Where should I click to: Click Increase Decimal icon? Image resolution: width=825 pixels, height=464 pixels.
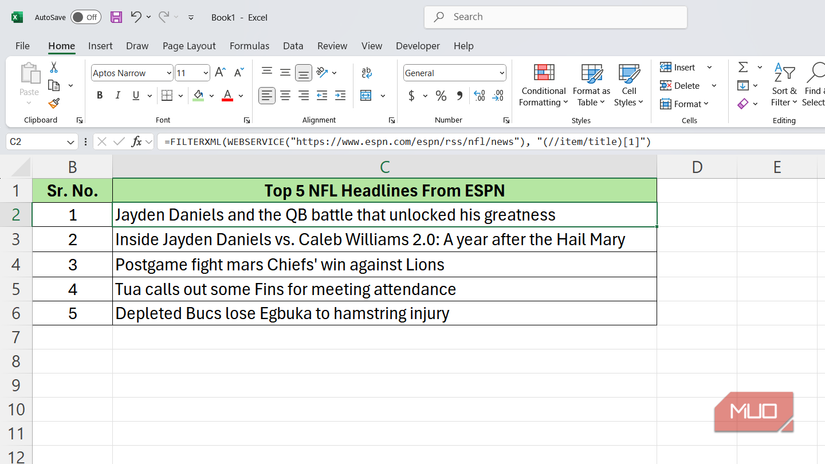(x=479, y=96)
